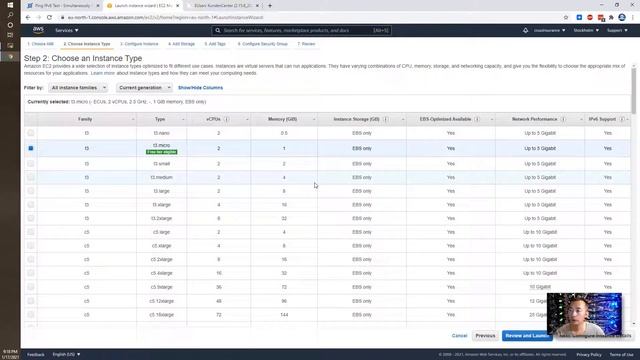Close the Ping IPv6 Test tab
The height and width of the screenshot is (360, 640).
[x=98, y=6]
